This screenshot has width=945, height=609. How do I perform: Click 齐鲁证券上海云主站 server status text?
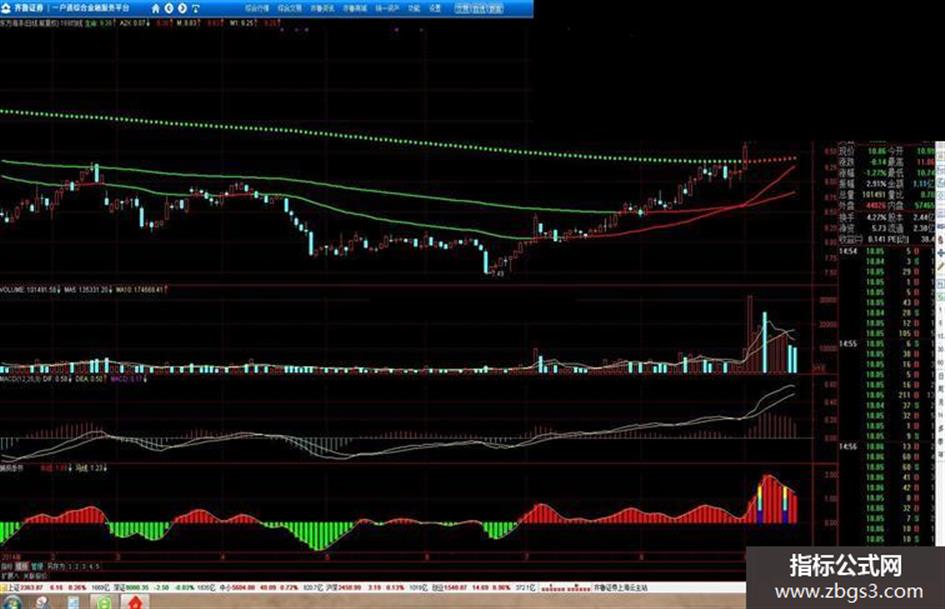pyautogui.click(x=621, y=587)
